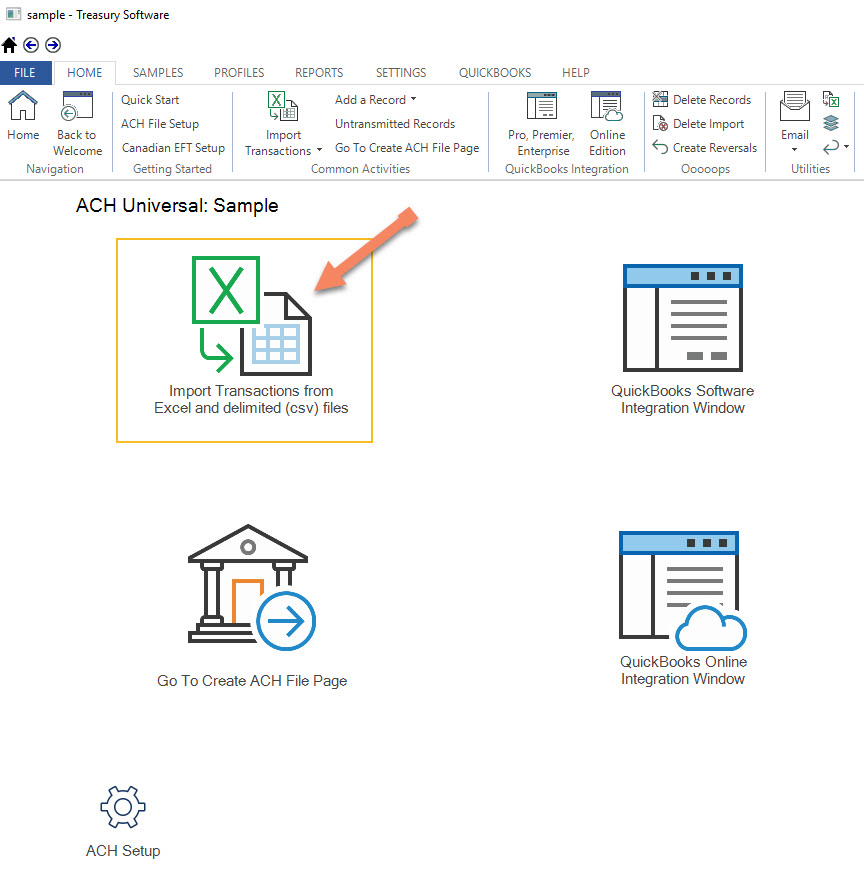Select the HOME ribbon tab
864x869 pixels.
85,73
